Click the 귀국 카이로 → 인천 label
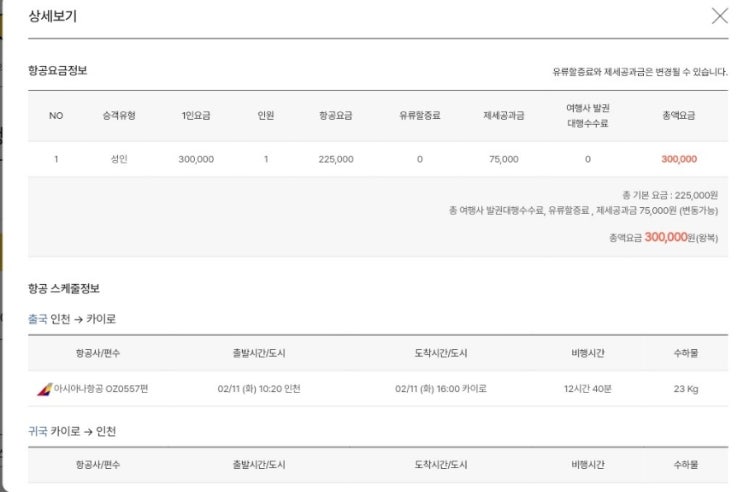Screen dimensions: 743x492 (72, 431)
